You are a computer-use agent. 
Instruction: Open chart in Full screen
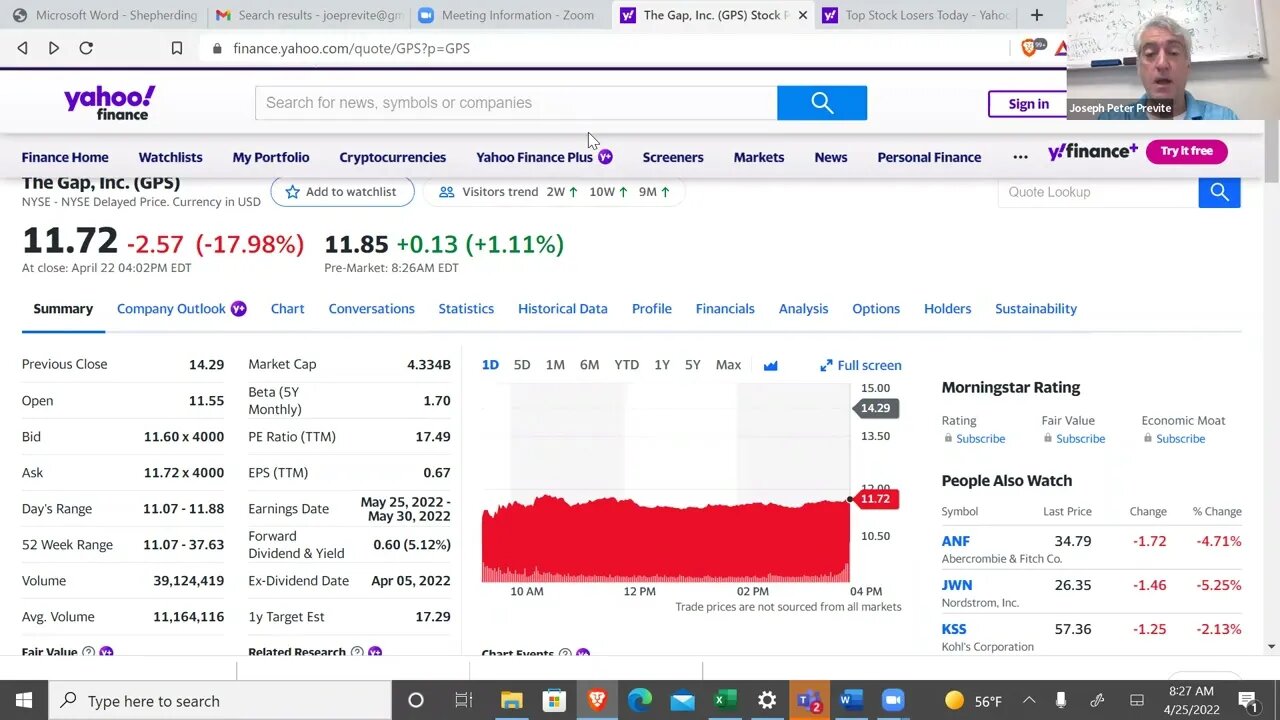tap(860, 365)
